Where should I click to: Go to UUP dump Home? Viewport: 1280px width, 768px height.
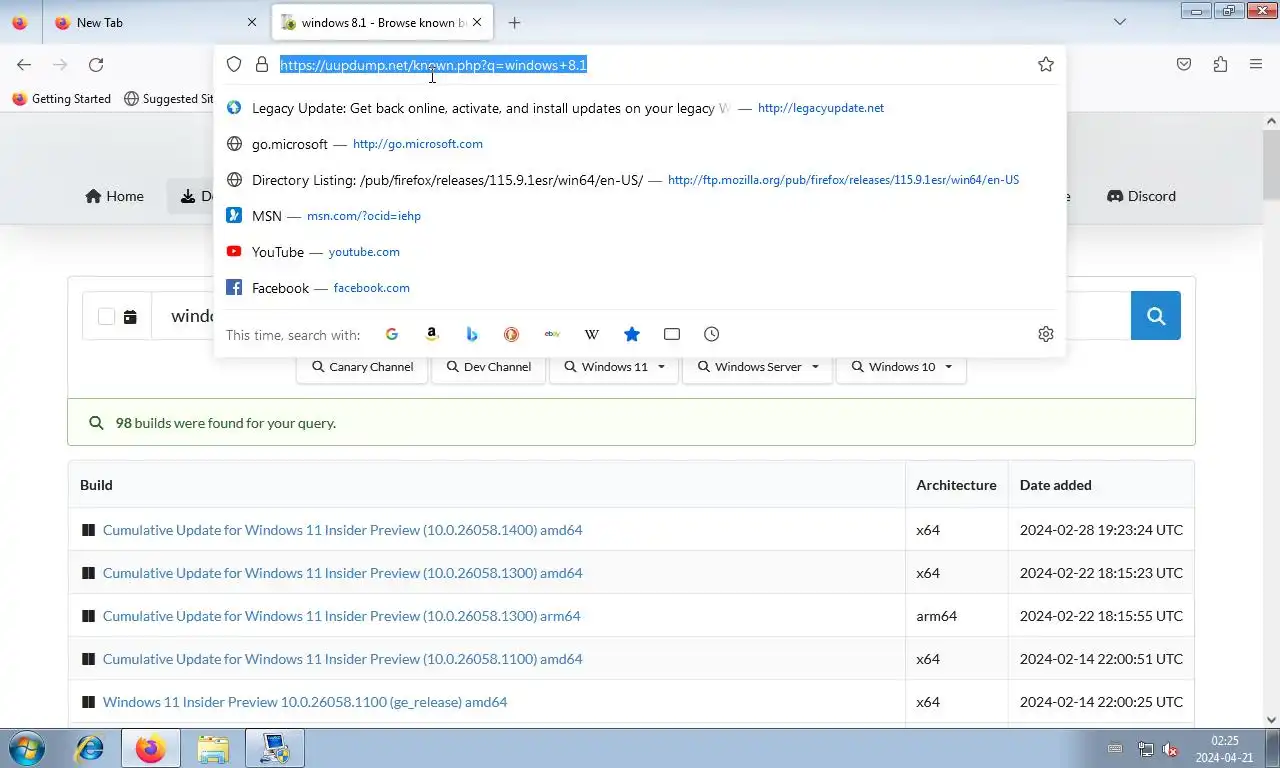coord(115,196)
